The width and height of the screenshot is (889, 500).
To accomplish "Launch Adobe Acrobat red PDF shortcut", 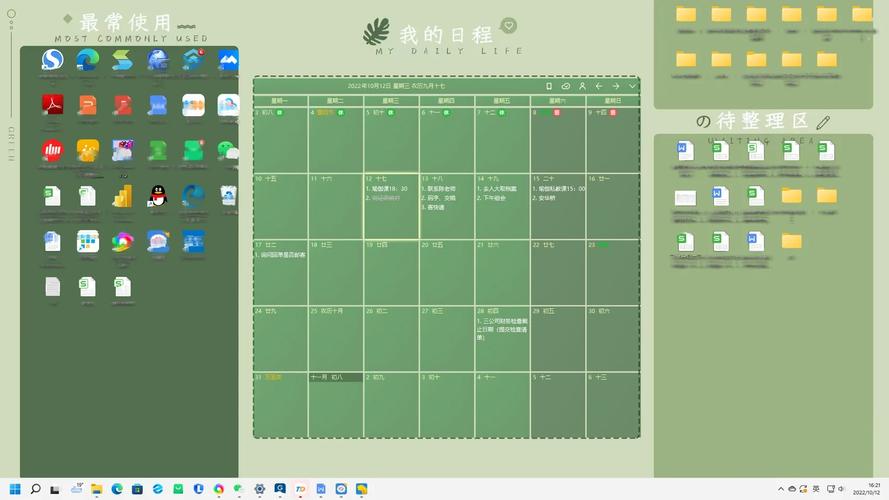I will tap(53, 105).
